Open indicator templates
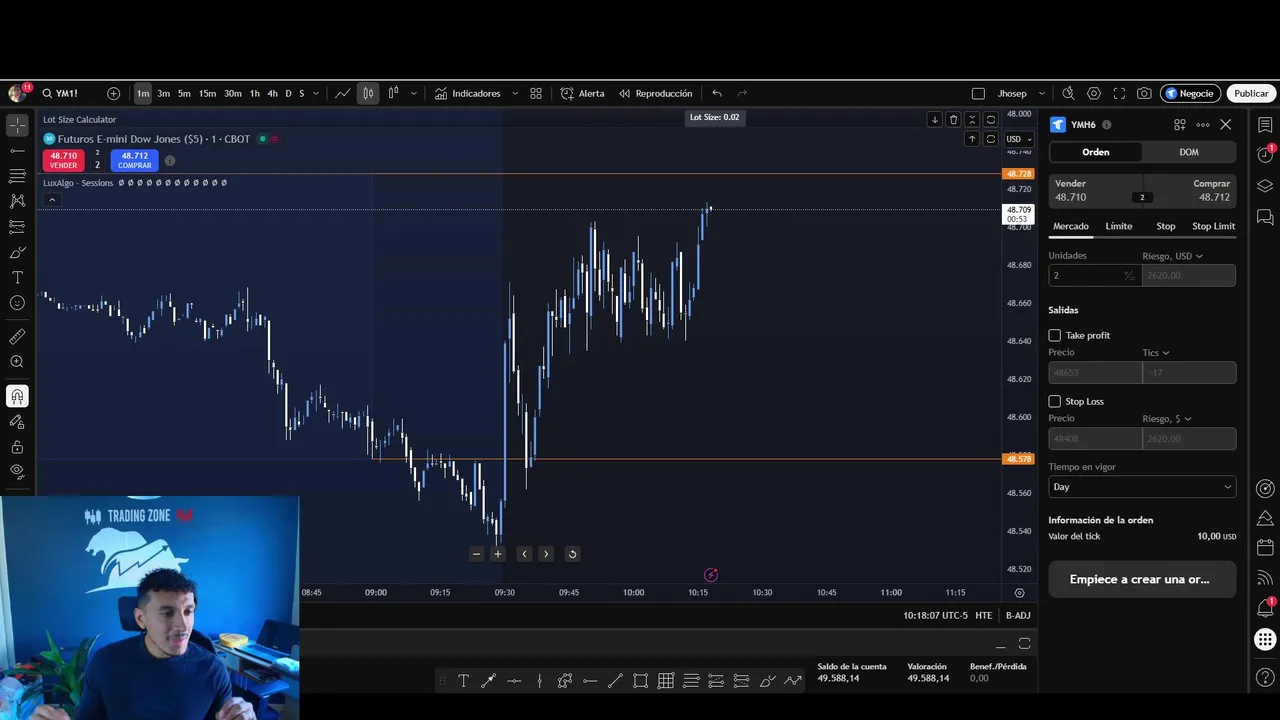This screenshot has height=720, width=1280. (x=536, y=93)
